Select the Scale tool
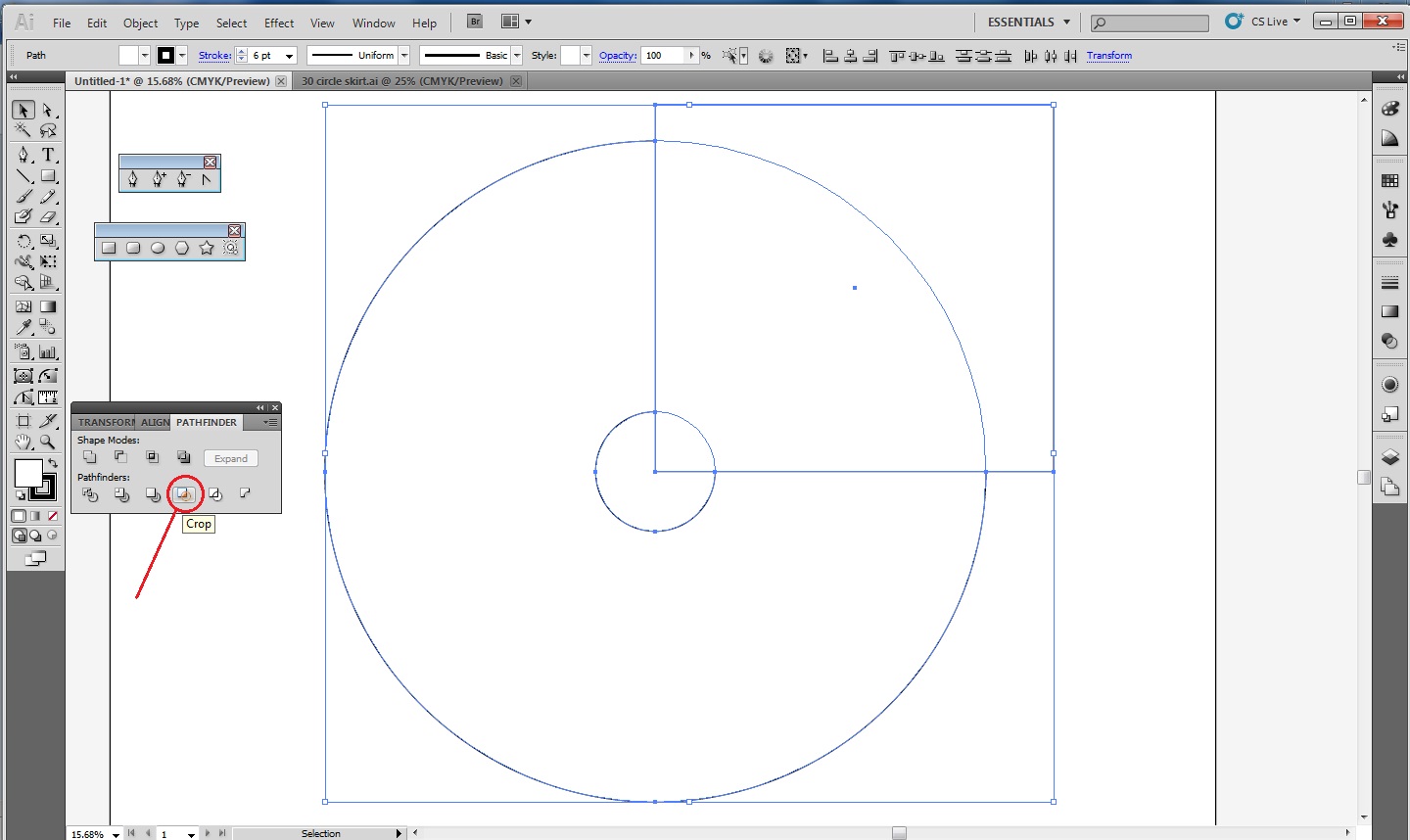Image resolution: width=1410 pixels, height=840 pixels. [48, 241]
